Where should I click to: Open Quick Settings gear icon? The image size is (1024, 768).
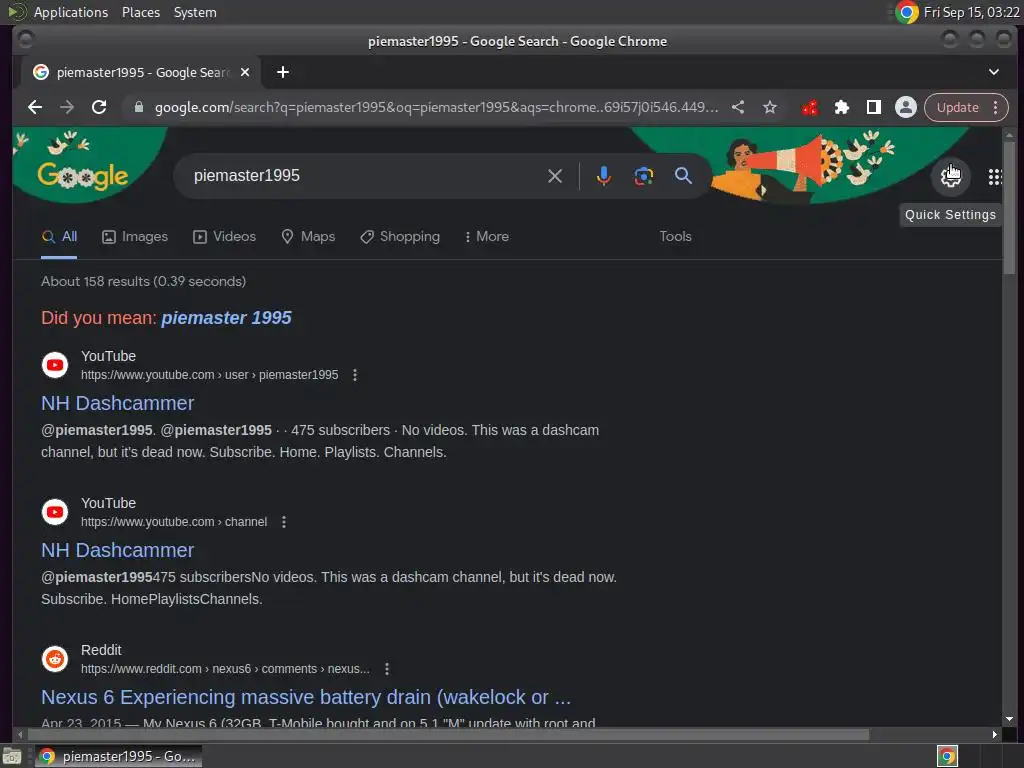pos(950,176)
